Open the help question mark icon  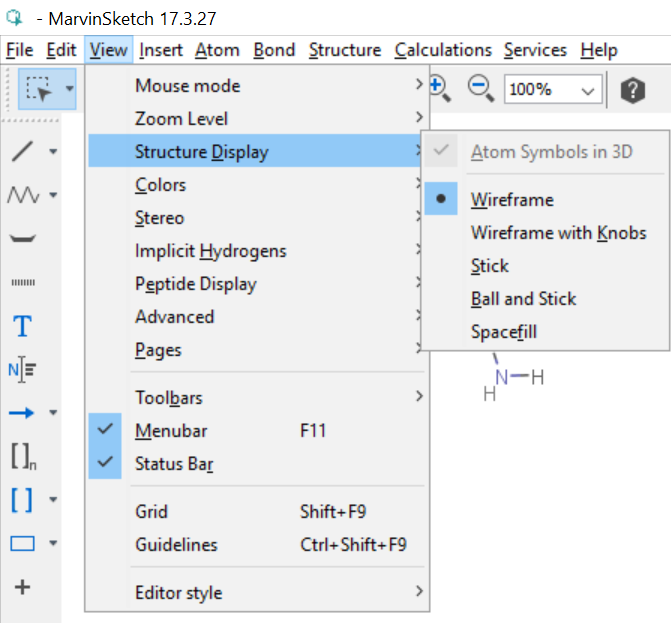pos(632,90)
